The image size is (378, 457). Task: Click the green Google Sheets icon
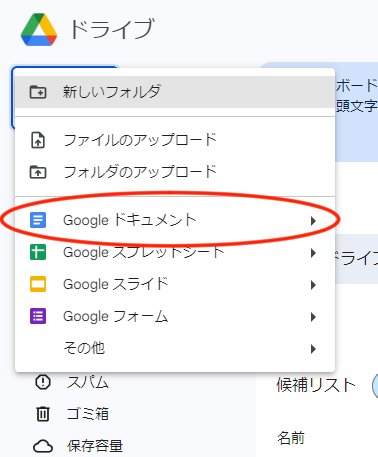(38, 252)
